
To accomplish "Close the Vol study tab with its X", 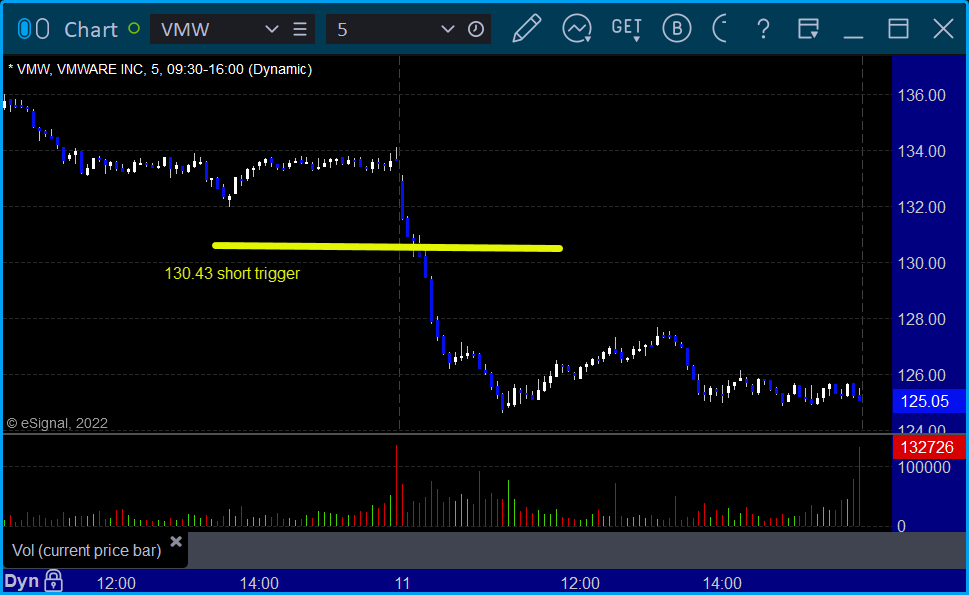I will coord(176,542).
